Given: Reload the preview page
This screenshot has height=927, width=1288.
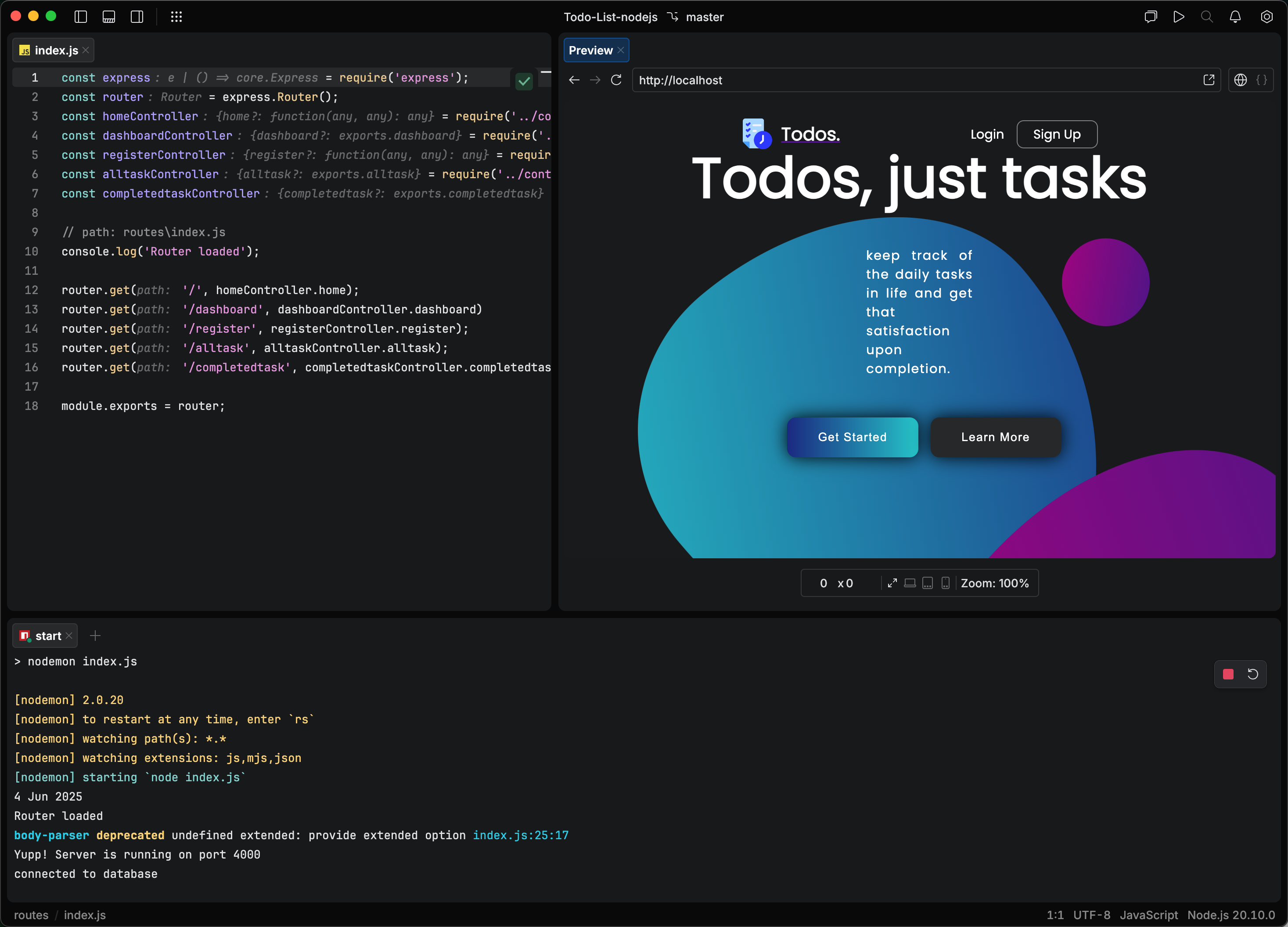Looking at the screenshot, I should click(x=616, y=80).
